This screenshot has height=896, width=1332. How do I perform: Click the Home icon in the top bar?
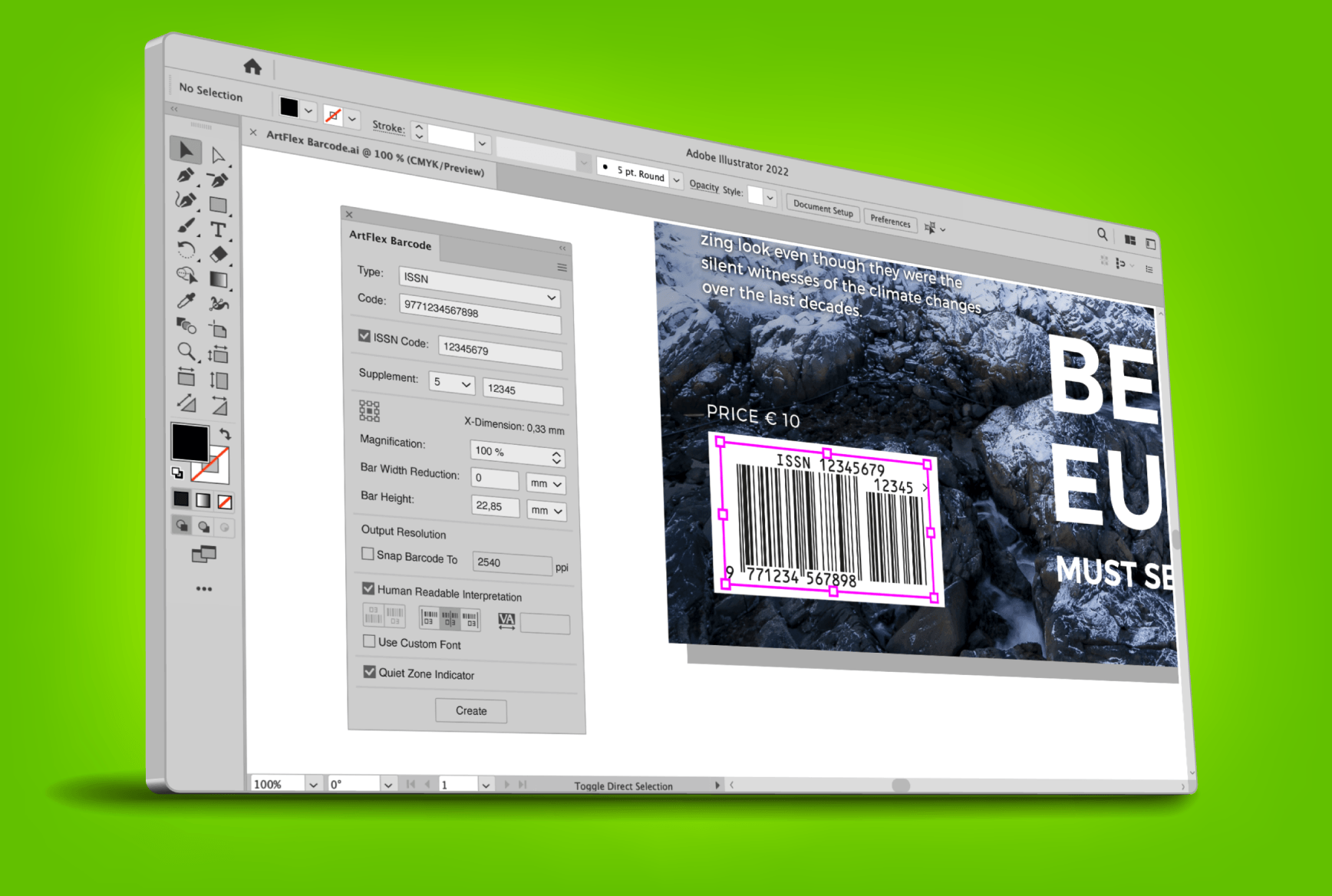pos(252,67)
